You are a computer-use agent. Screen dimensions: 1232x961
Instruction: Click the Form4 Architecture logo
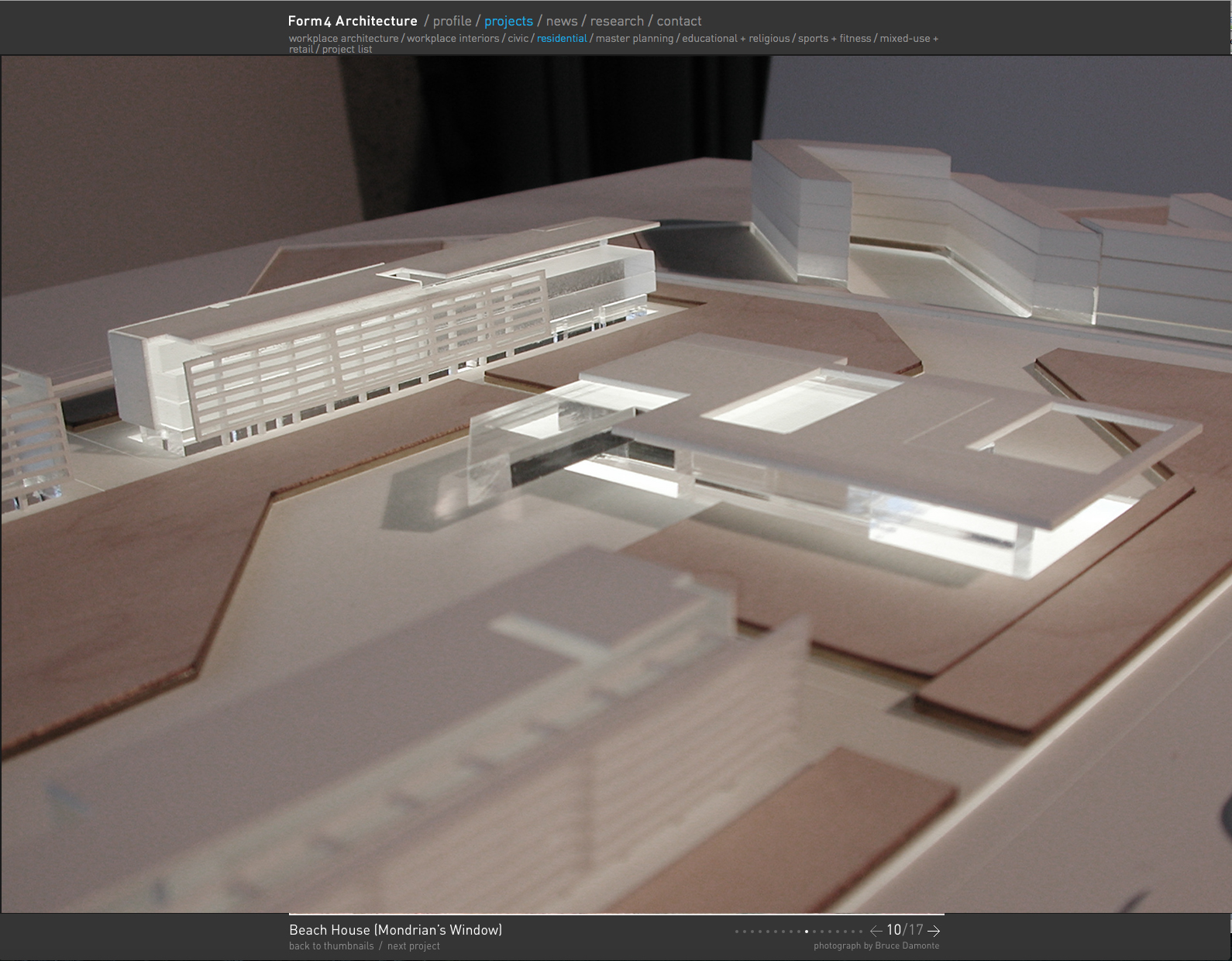(353, 21)
